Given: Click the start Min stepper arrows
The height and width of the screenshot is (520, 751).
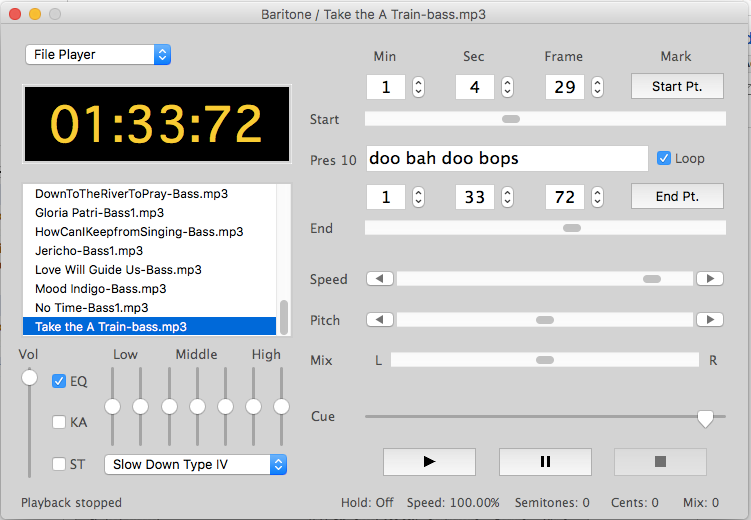Looking at the screenshot, I should [418, 87].
